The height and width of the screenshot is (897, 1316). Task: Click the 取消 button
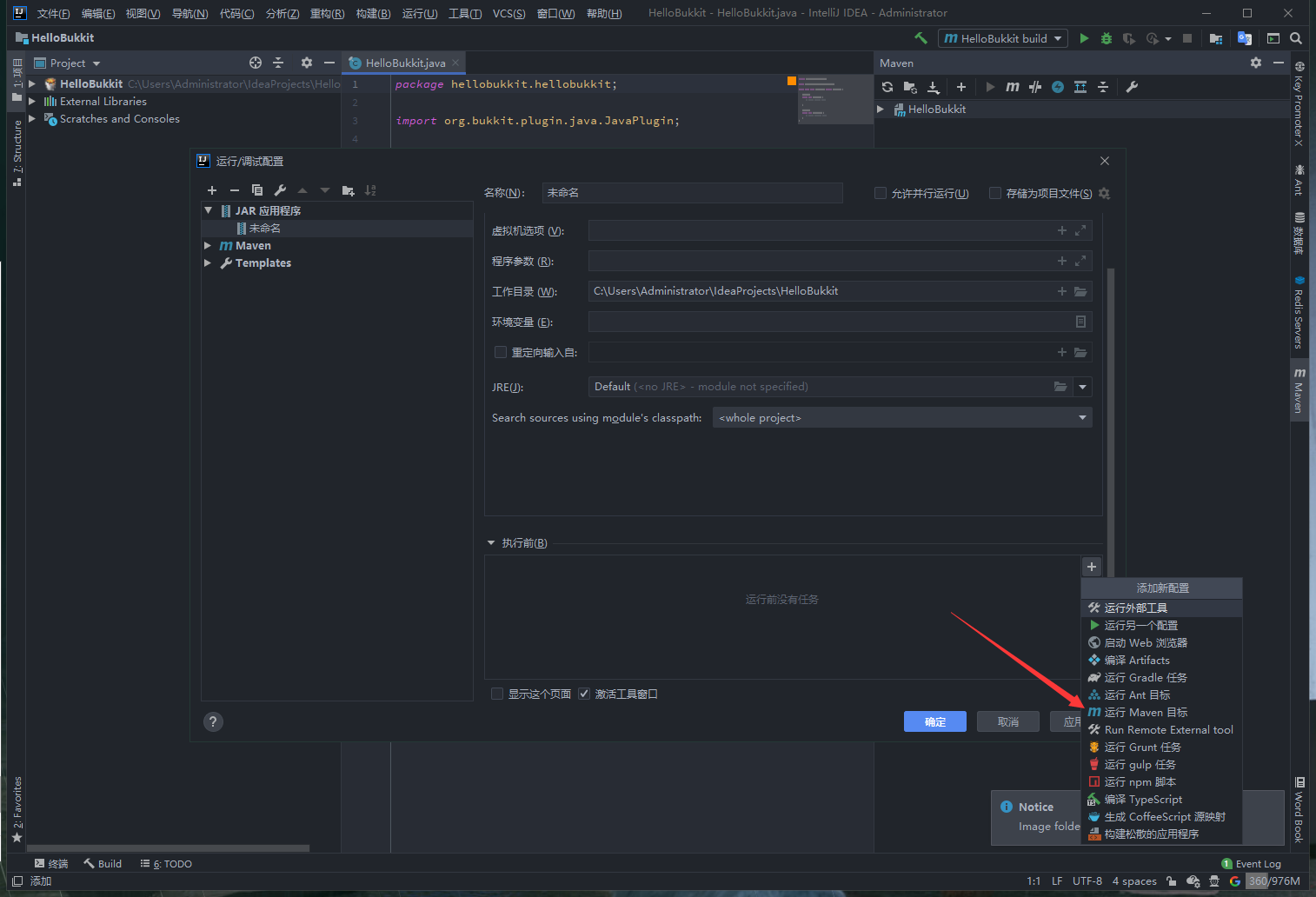click(x=1007, y=721)
